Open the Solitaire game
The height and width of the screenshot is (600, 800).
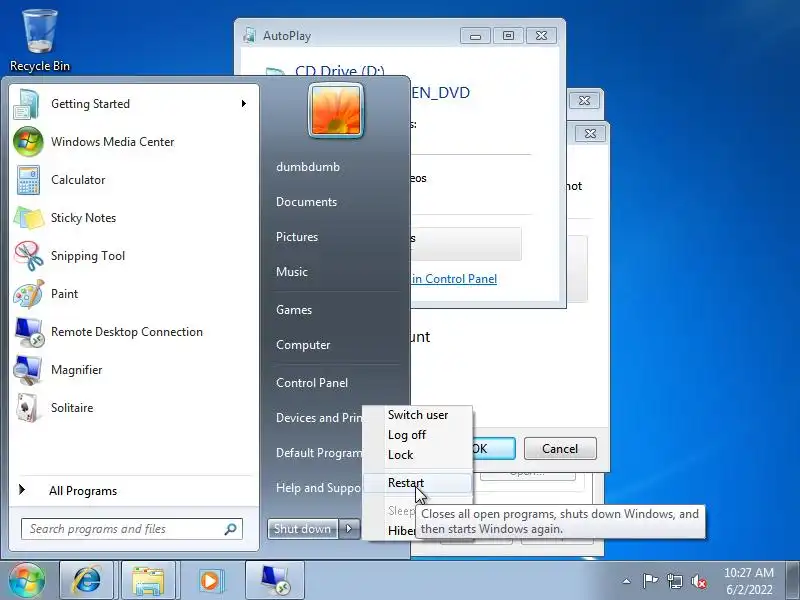134,408
